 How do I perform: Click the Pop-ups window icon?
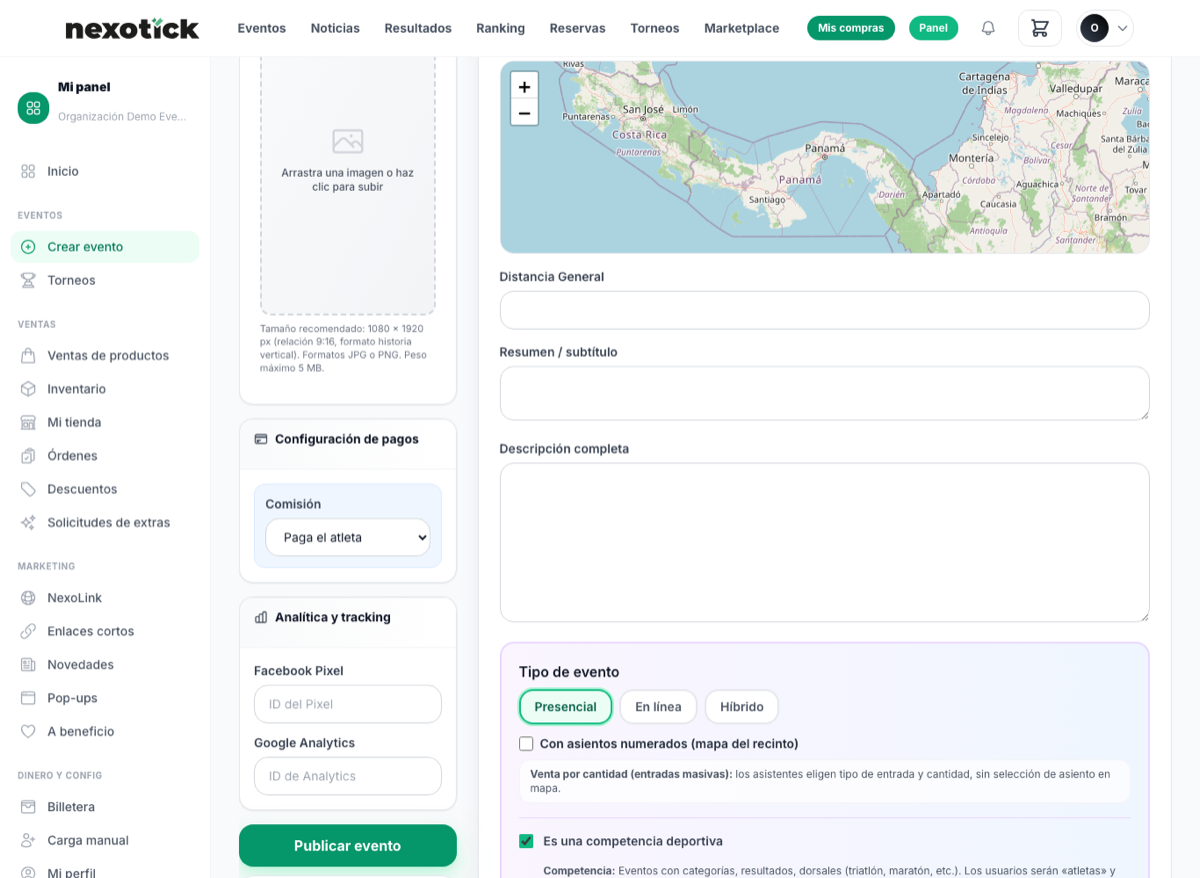pos(28,698)
